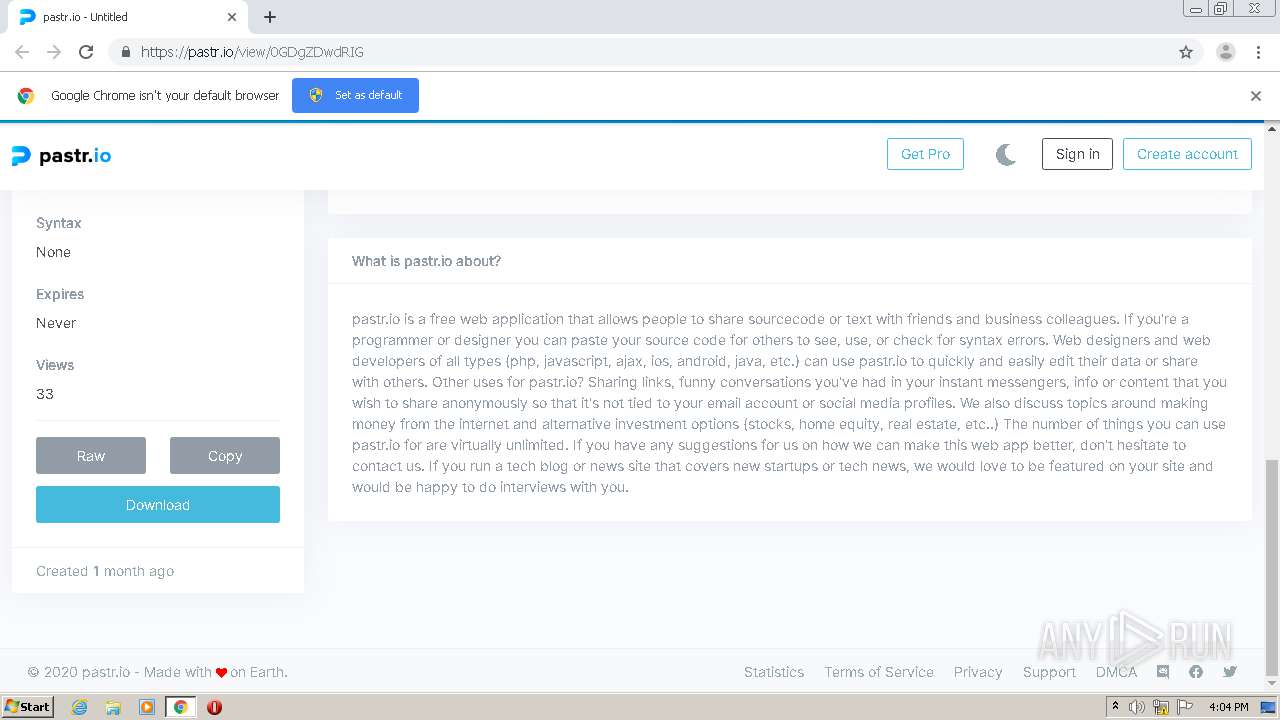Open the DMCA footer link

1116,672
